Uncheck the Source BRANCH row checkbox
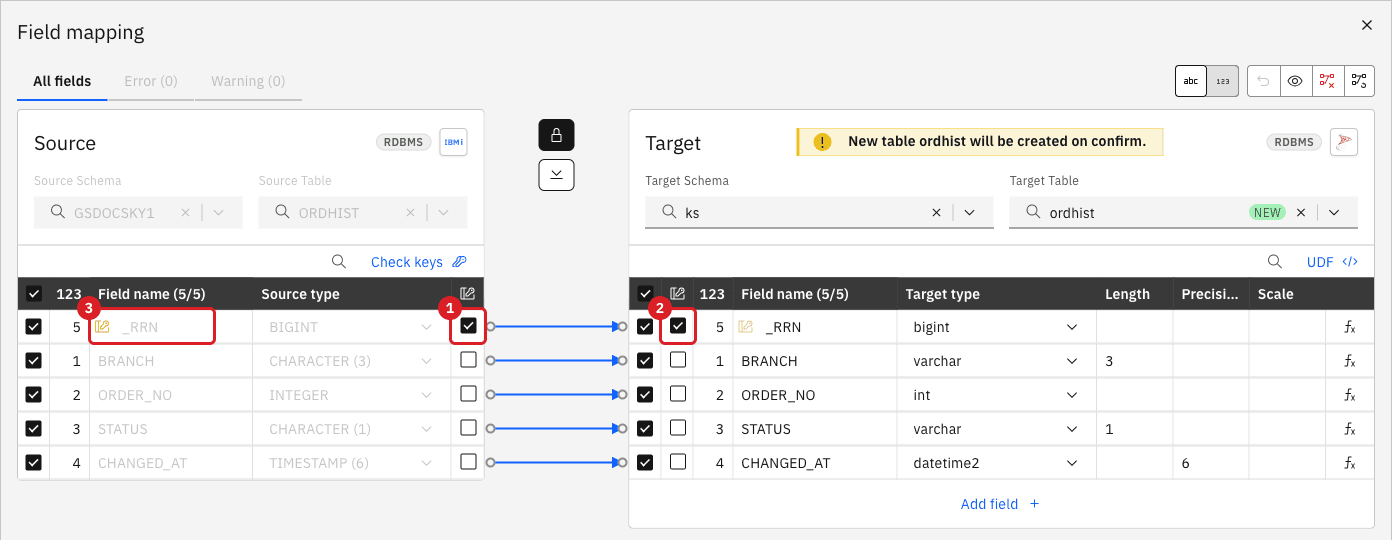1392x540 pixels. pos(34,361)
